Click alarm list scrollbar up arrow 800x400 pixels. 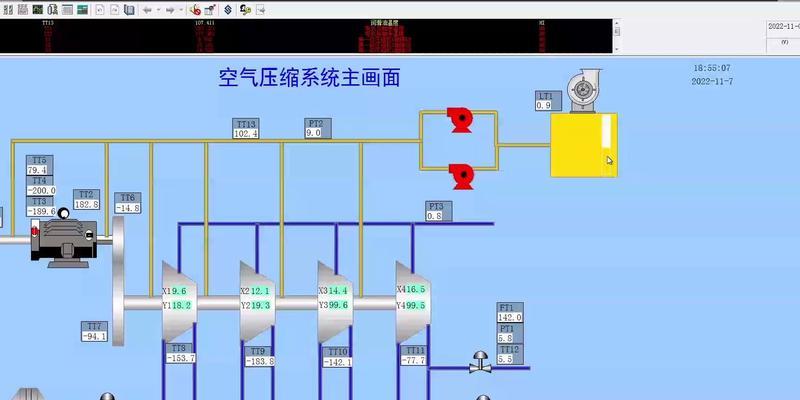[x=616, y=22]
